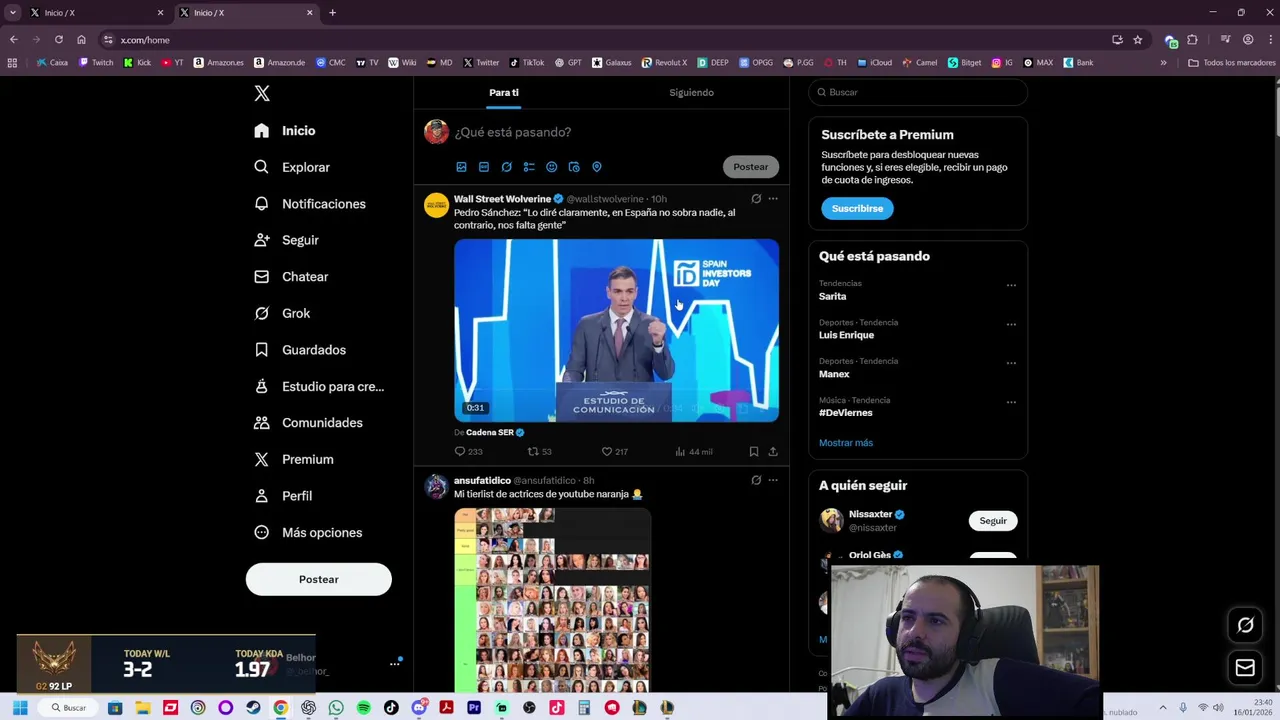Open the Sarita trending topic
This screenshot has width=1280, height=720.
pos(833,297)
